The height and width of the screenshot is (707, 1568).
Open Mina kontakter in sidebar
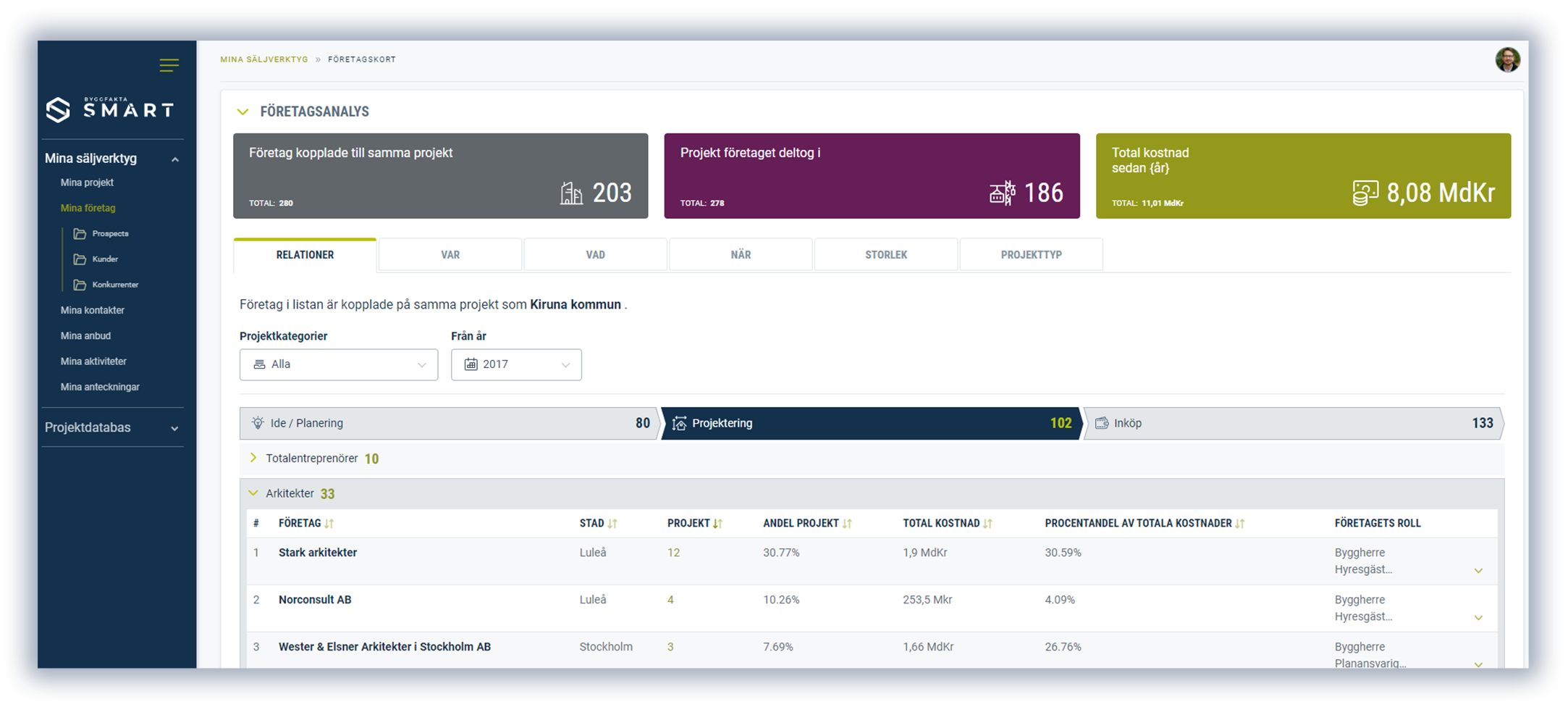(x=93, y=310)
